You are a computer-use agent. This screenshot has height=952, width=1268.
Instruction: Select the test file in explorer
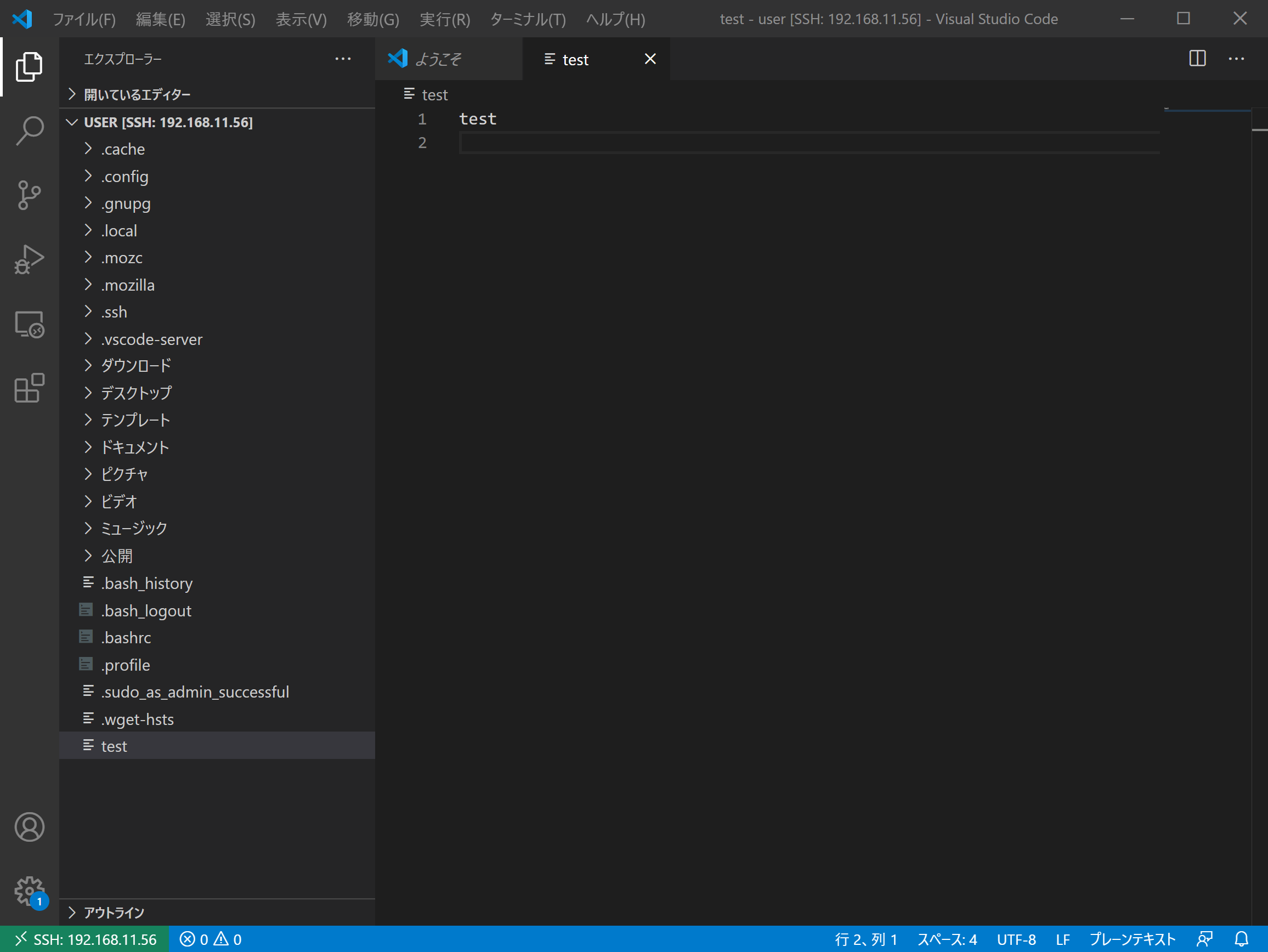[217, 746]
